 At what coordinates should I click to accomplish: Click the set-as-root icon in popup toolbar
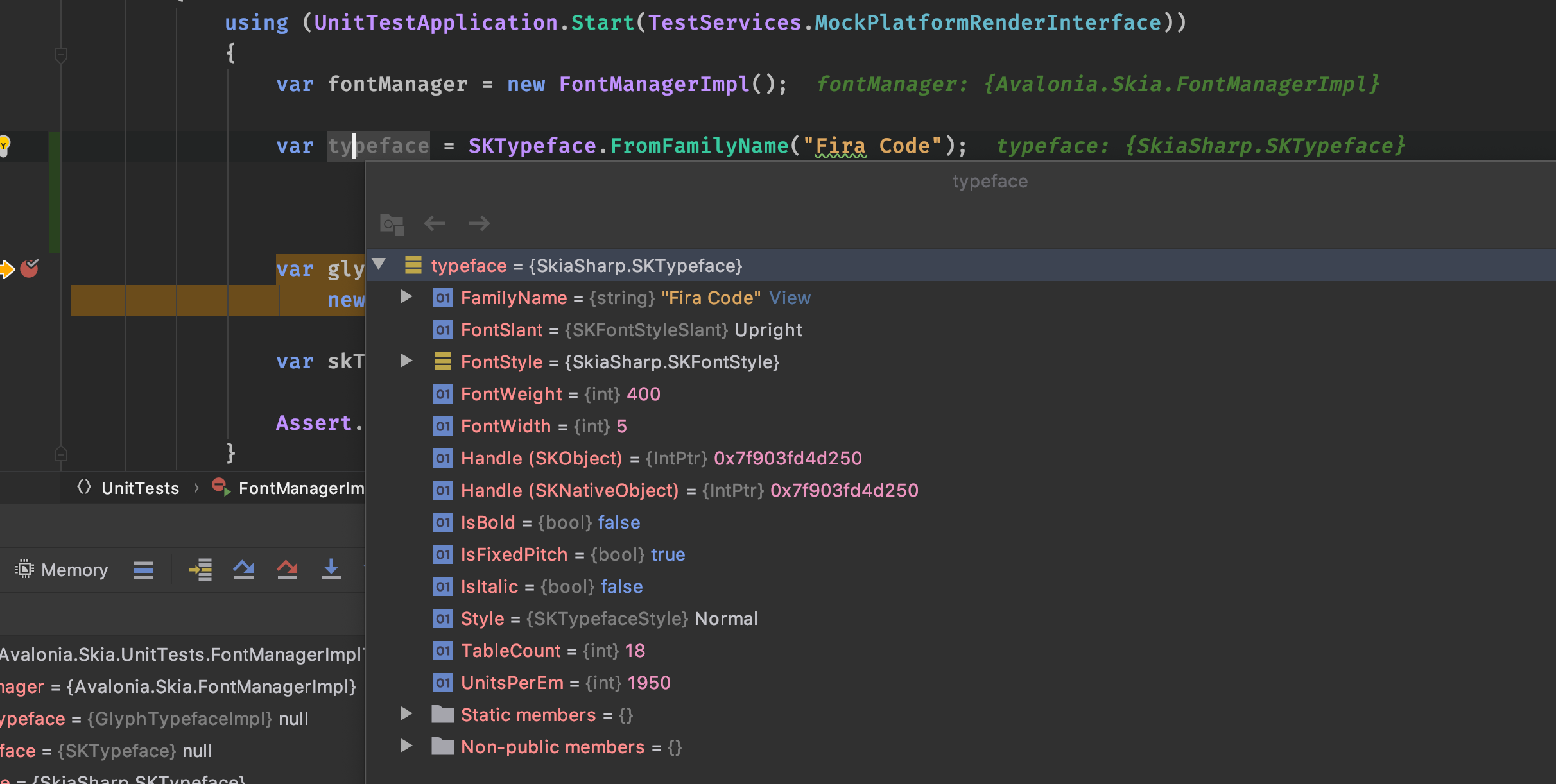pyautogui.click(x=392, y=223)
